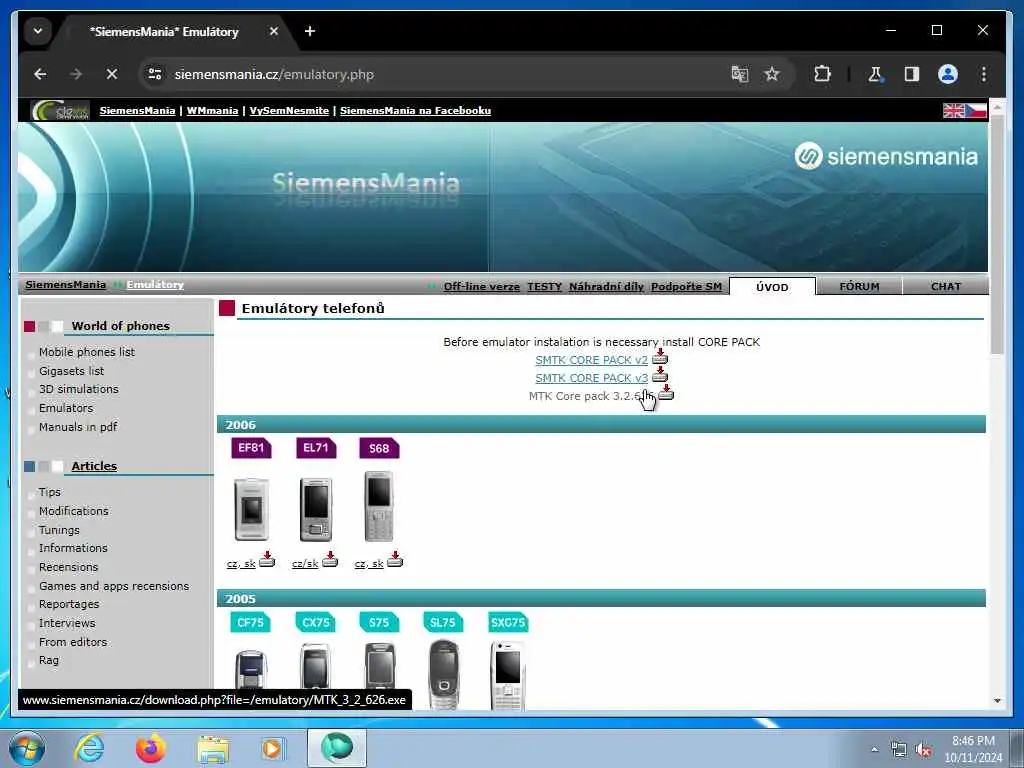Viewport: 1024px width, 768px height.
Task: Bookmark this page with the star icon
Action: point(772,74)
